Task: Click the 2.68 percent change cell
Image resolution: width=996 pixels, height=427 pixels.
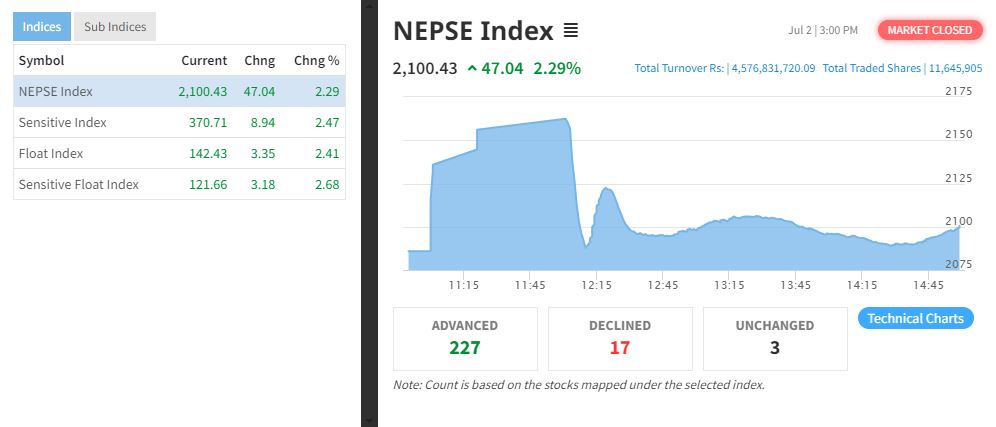Action: (x=327, y=184)
